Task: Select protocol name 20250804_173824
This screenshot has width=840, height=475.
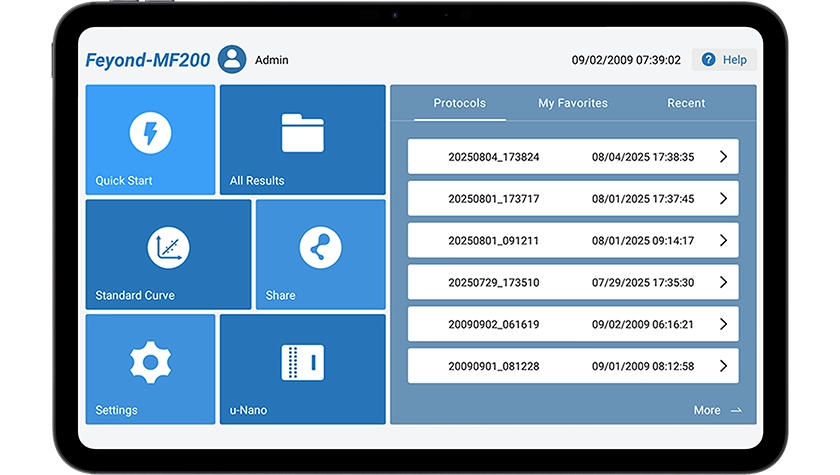Action: pos(493,157)
